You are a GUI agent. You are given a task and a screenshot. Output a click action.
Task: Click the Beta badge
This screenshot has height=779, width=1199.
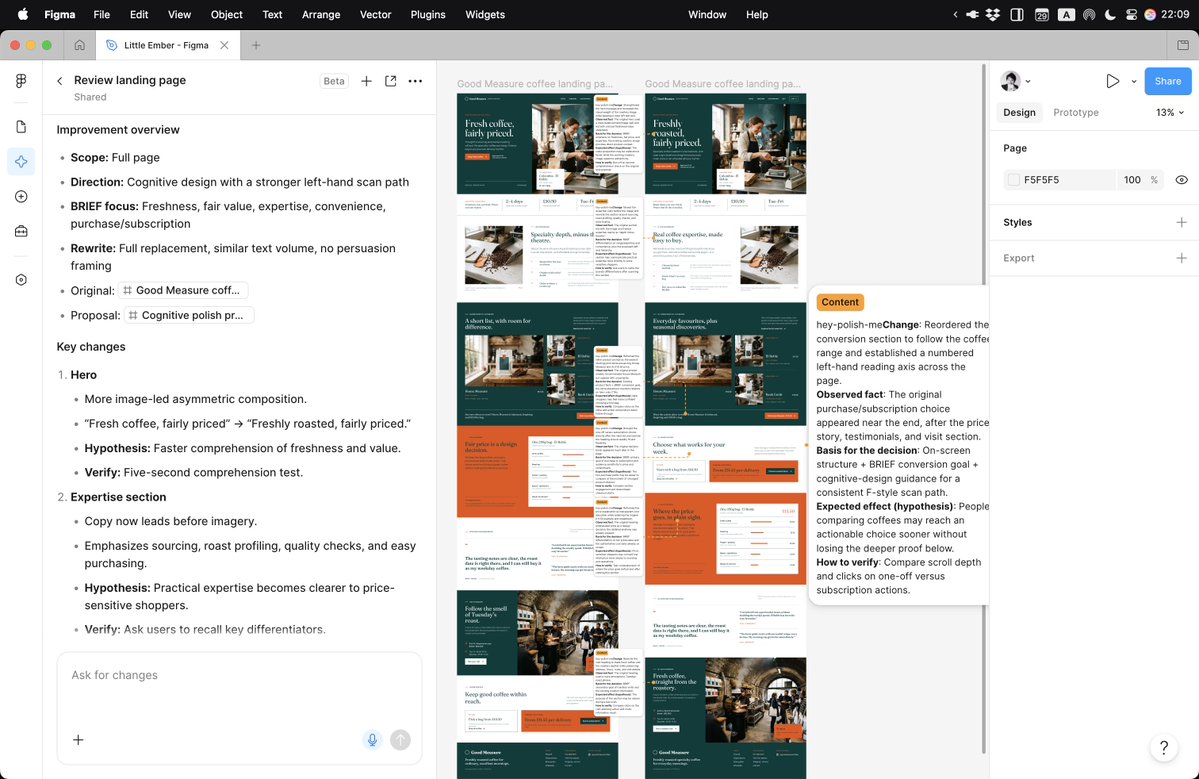tap(334, 81)
